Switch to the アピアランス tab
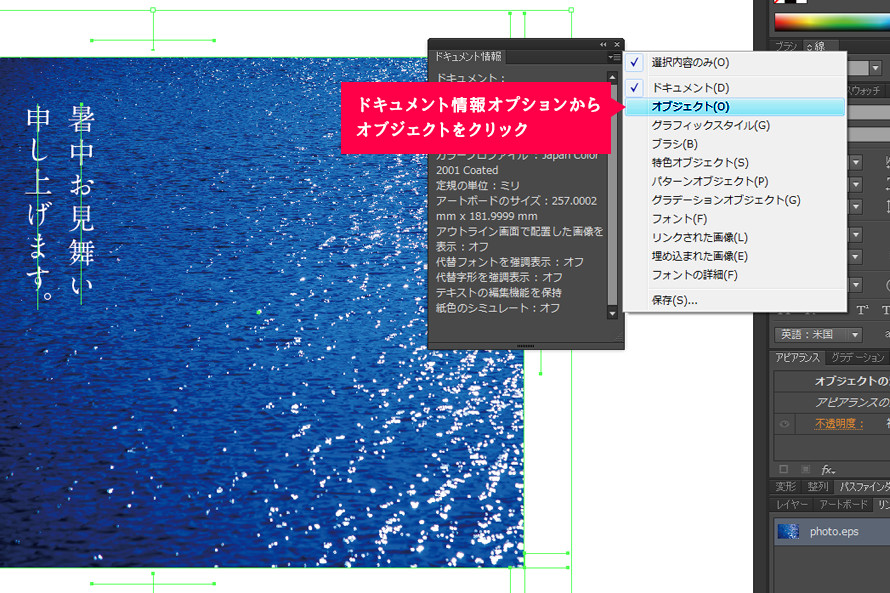The width and height of the screenshot is (890, 593). pos(797,358)
